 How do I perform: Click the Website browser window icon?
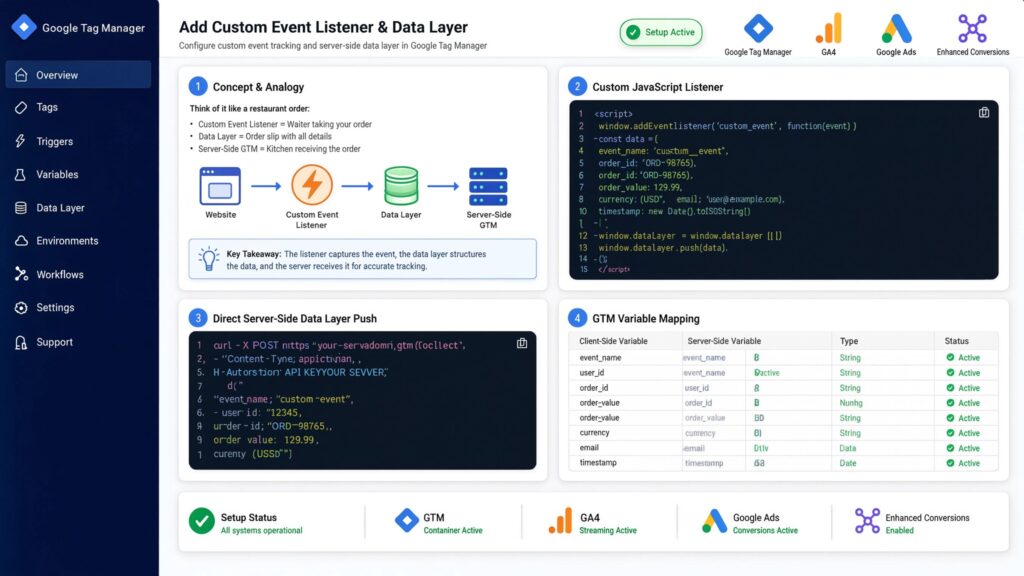point(220,186)
